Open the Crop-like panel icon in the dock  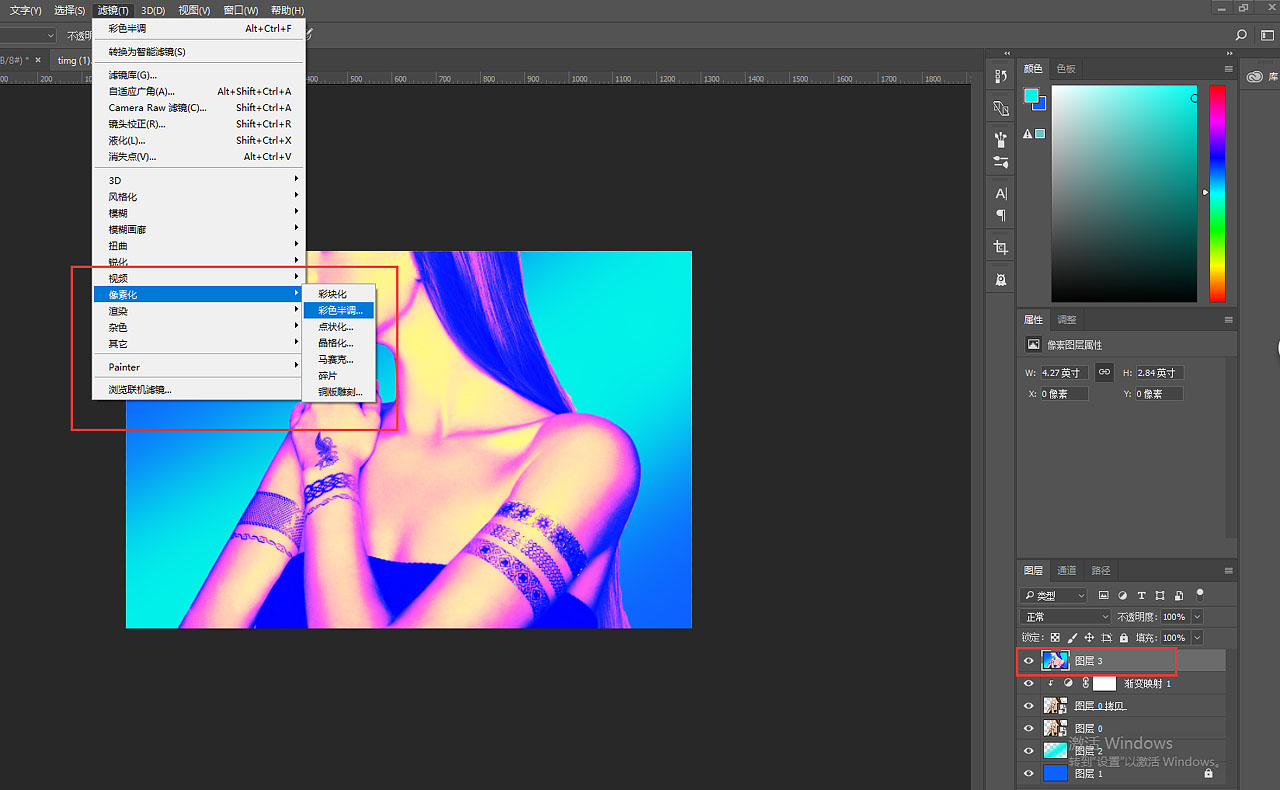tap(1001, 247)
